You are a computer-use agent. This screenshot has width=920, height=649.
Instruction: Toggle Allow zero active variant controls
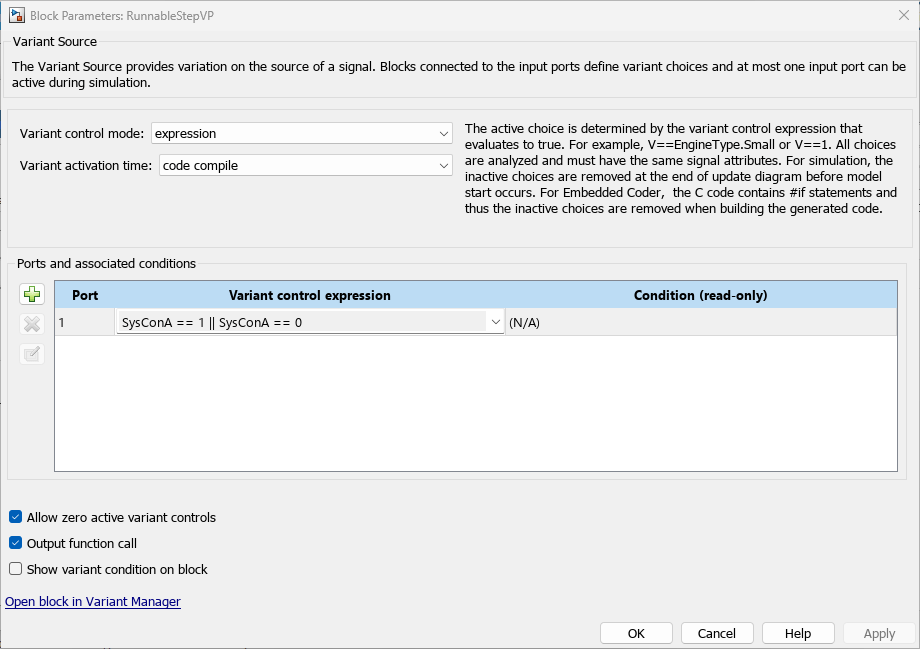click(15, 518)
